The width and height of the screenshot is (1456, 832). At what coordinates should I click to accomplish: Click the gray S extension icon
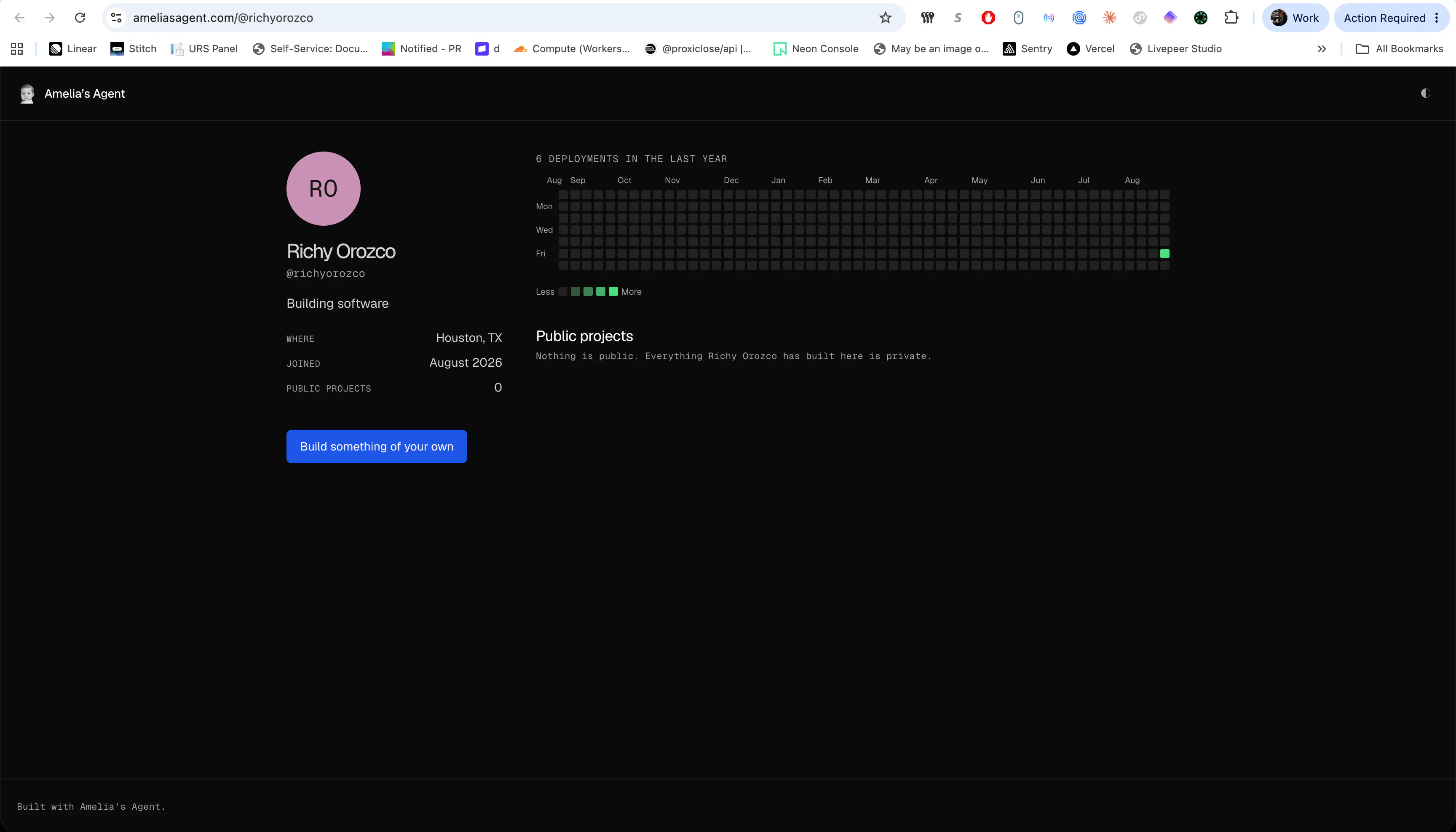958,18
